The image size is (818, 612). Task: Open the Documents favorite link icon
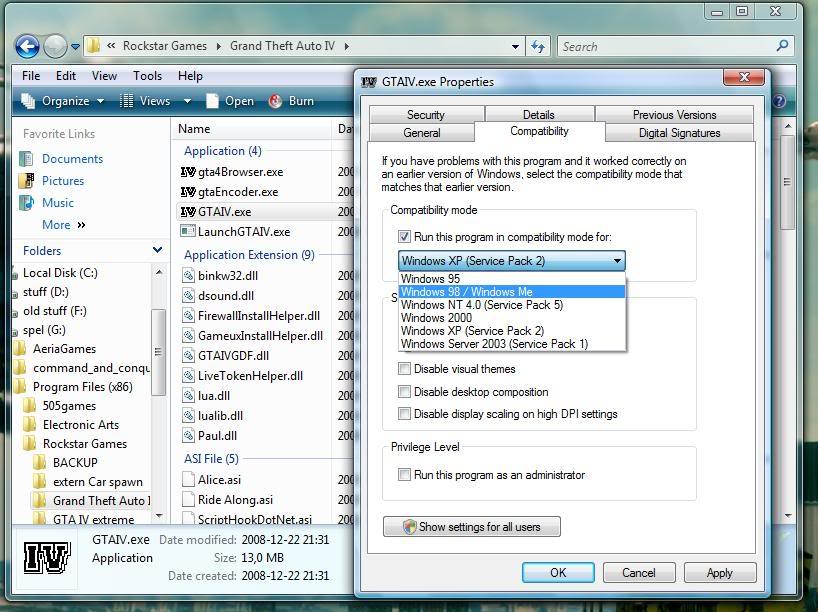coord(26,159)
